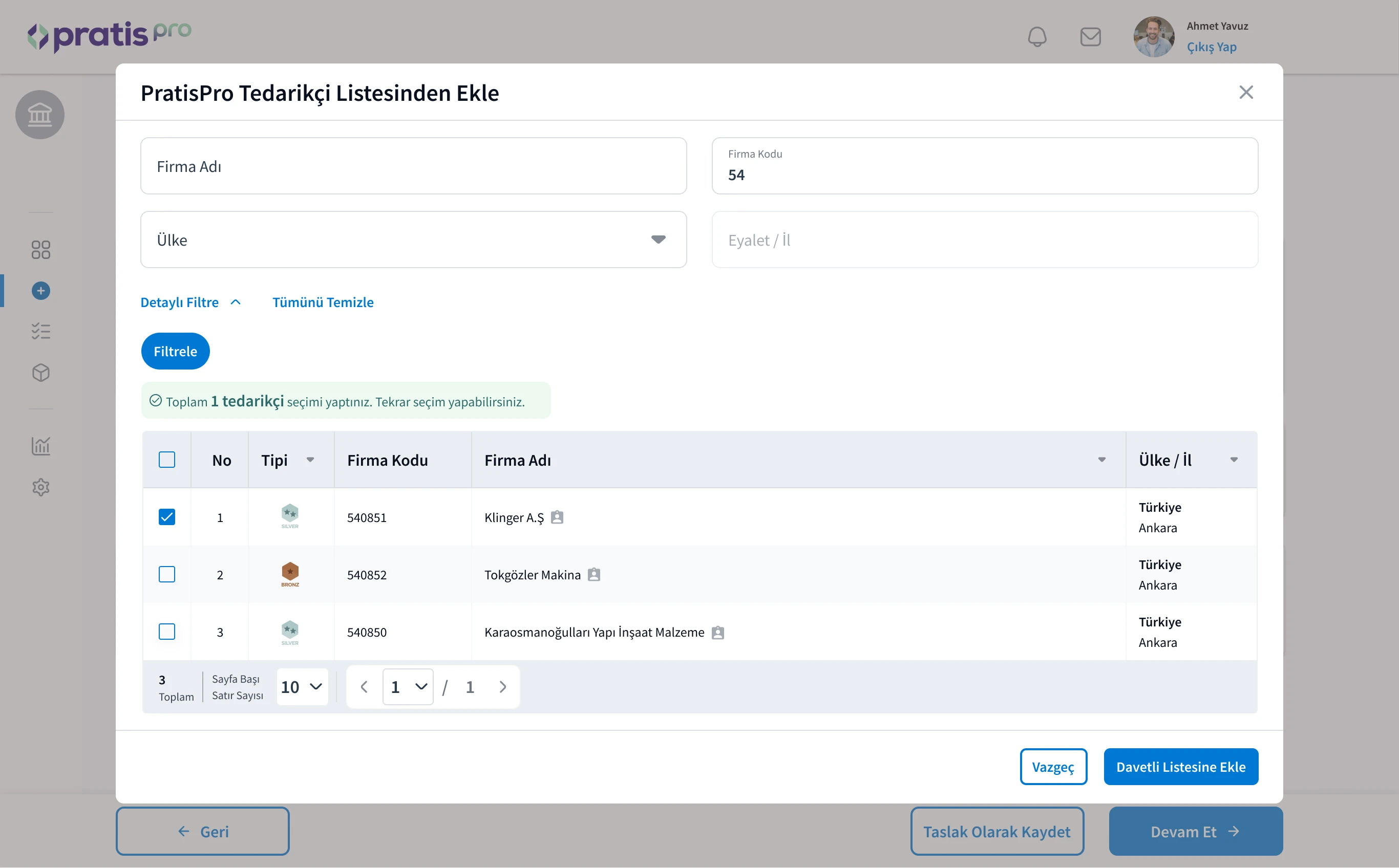Click the bronz badge for Tokgözler Makina
The width and height of the screenshot is (1399, 868).
click(290, 574)
